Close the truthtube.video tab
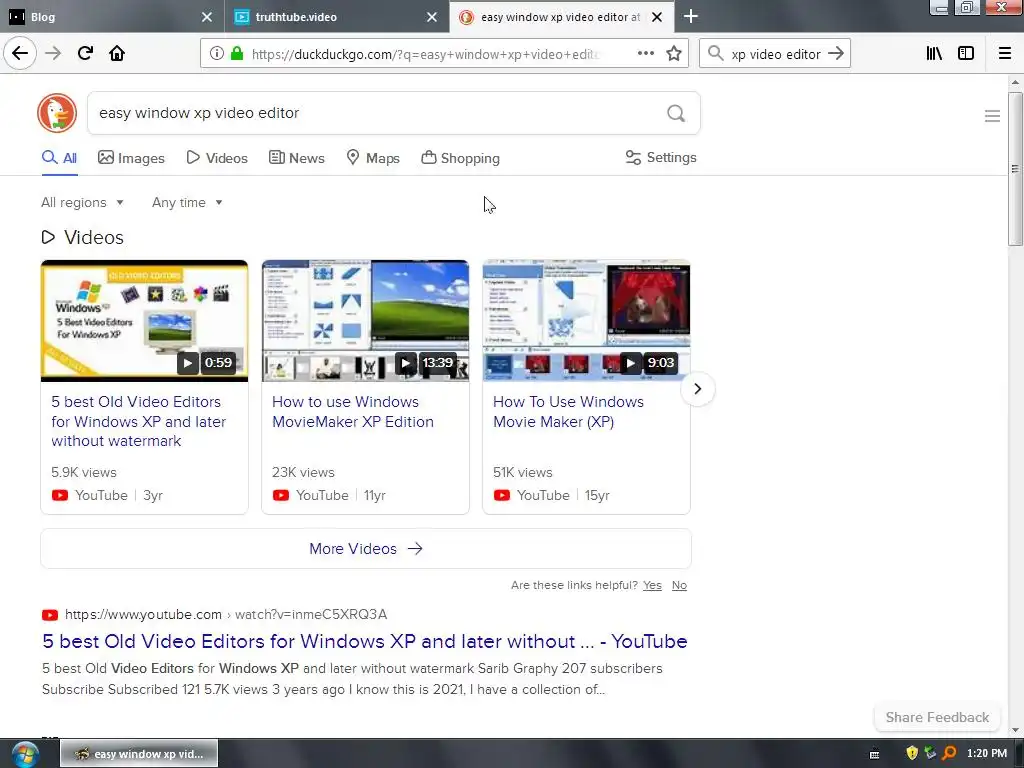 click(x=432, y=17)
